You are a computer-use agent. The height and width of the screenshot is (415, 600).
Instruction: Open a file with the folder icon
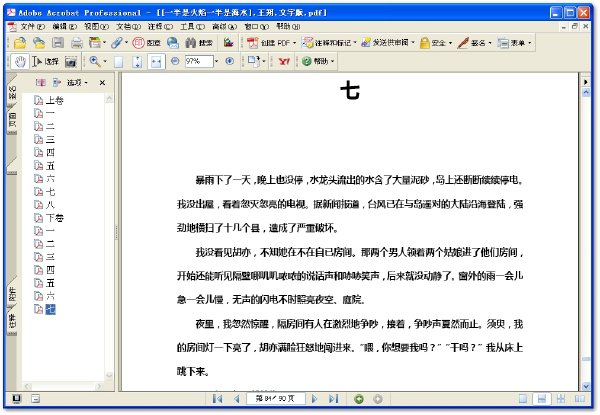click(x=20, y=42)
